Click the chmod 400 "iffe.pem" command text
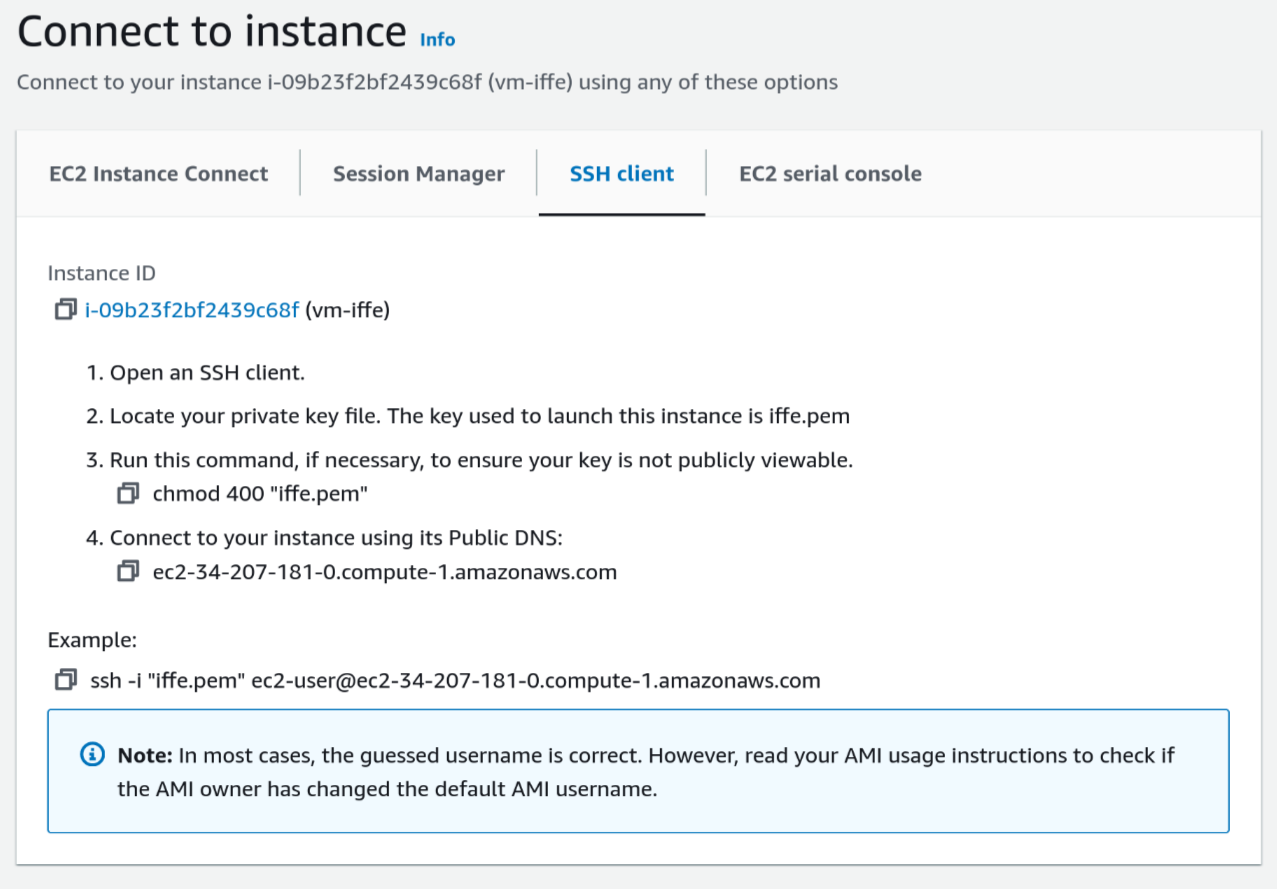Screen dimensions: 1277x889 click(261, 493)
